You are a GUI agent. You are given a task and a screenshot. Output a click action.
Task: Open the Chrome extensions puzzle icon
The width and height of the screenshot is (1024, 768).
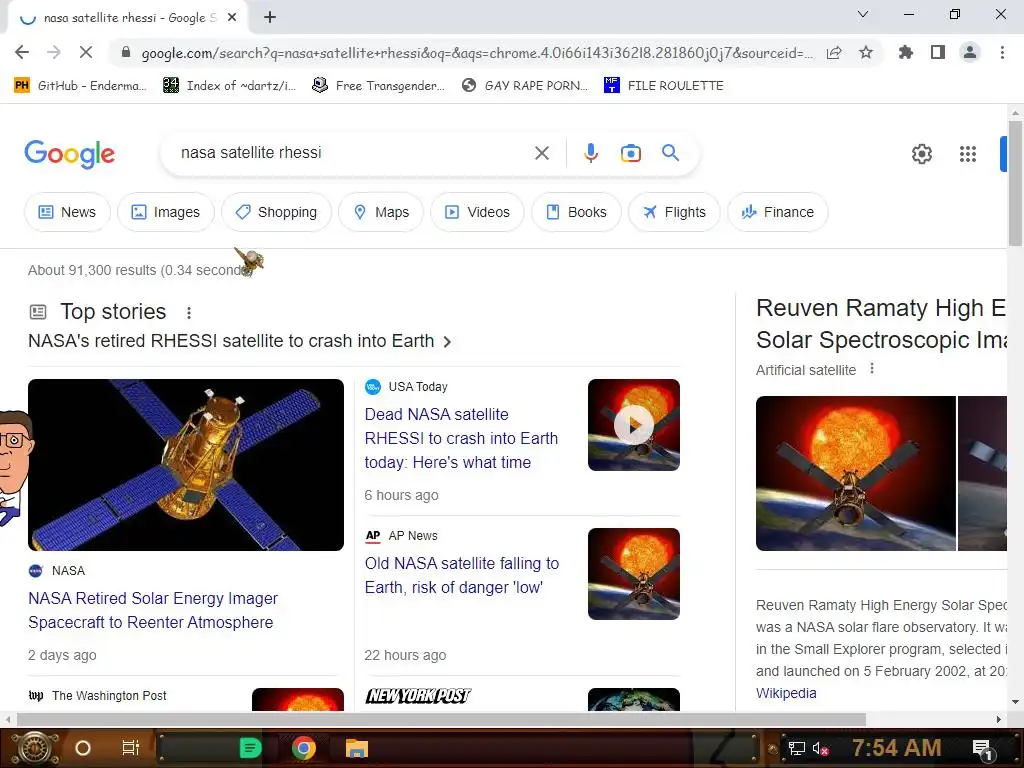pos(905,52)
